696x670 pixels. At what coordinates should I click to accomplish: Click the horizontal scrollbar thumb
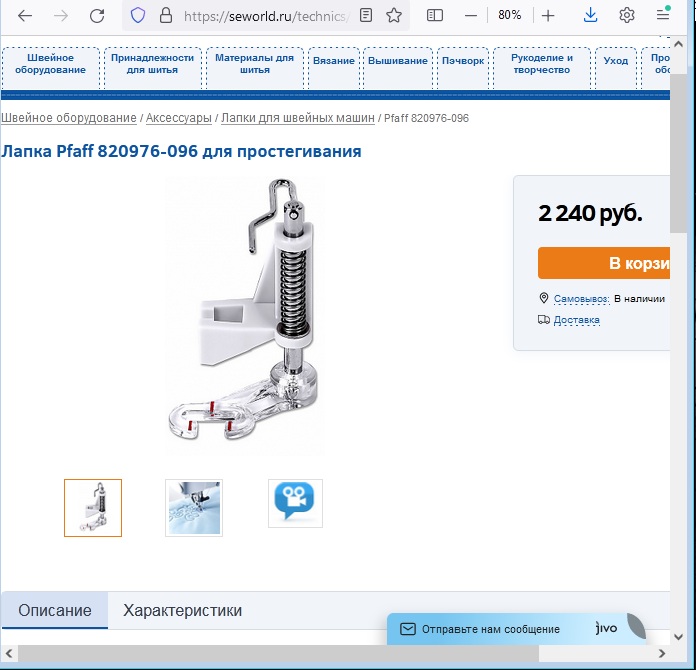[278, 654]
